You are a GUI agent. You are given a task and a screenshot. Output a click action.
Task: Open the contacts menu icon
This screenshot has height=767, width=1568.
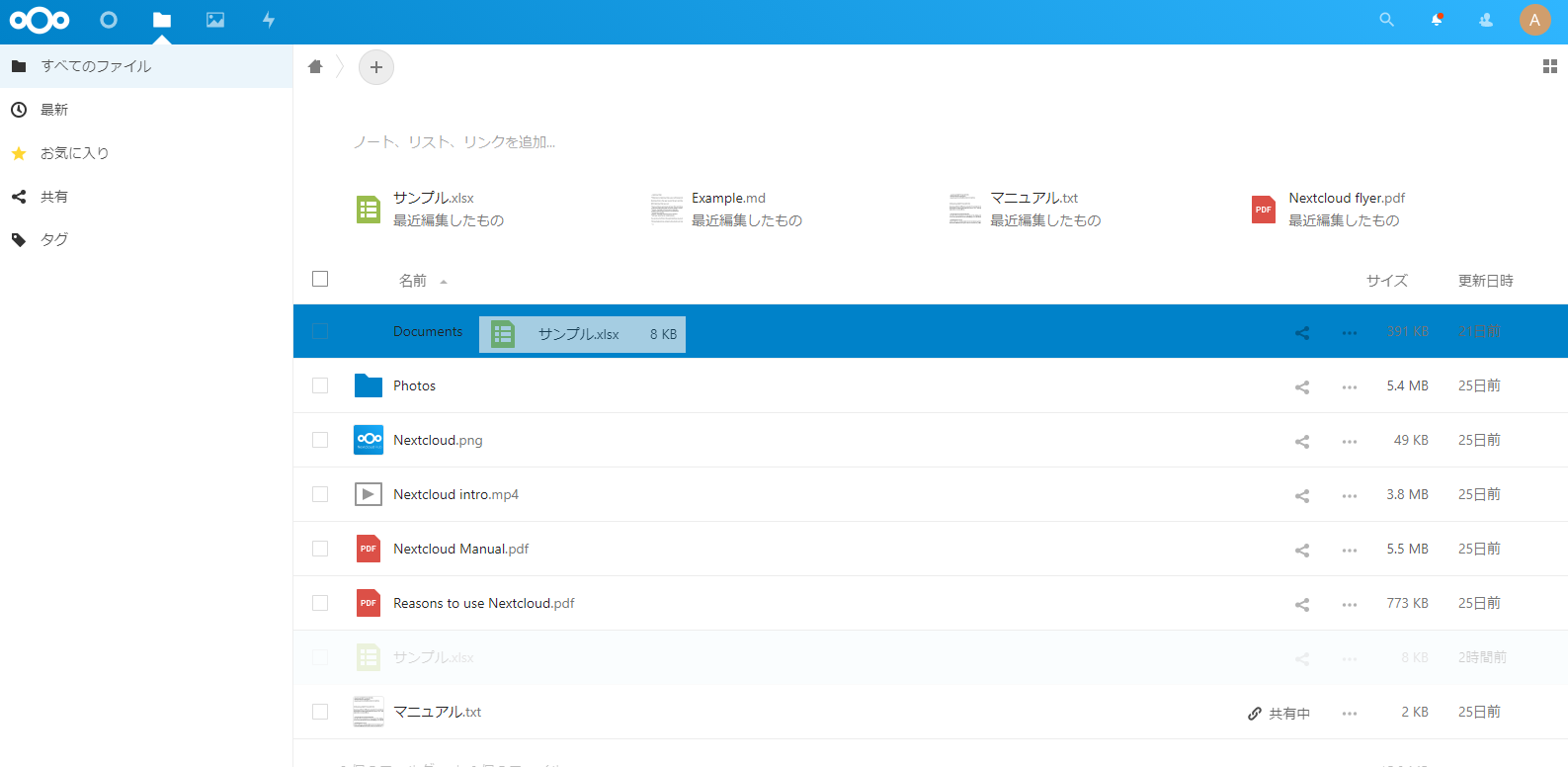click(1486, 20)
